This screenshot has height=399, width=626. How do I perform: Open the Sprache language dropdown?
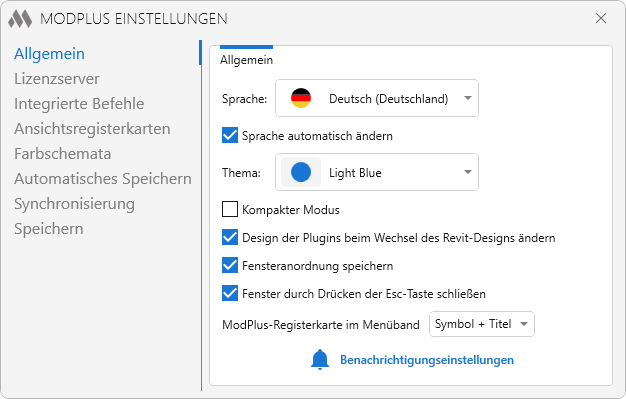377,98
